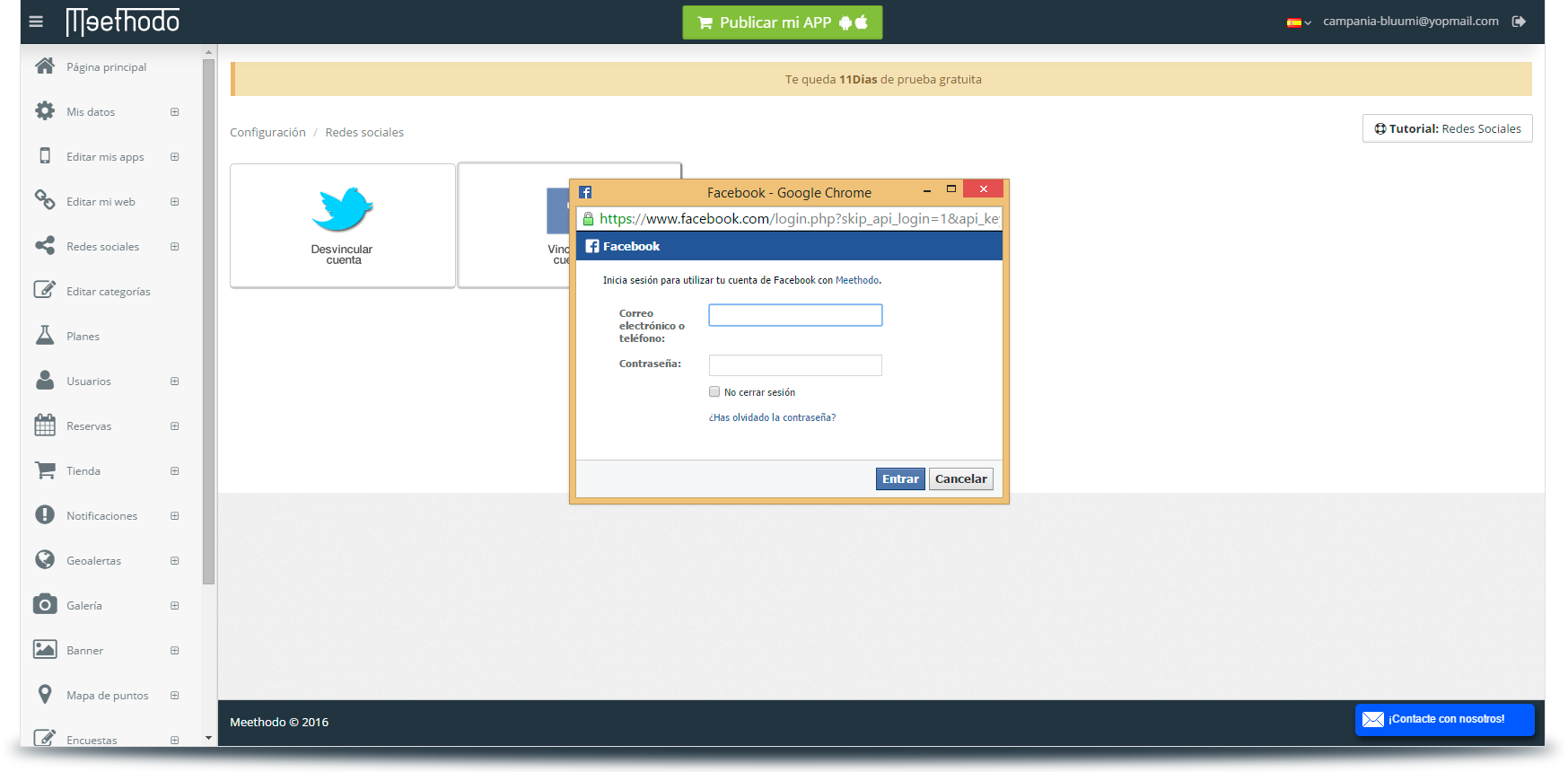Click the exclamation icon for Notificaciones
The width and height of the screenshot is (1568, 772).
tap(45, 514)
